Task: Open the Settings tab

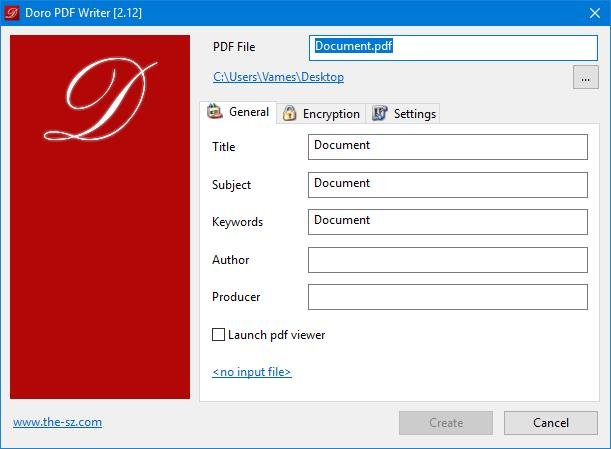Action: [x=403, y=113]
